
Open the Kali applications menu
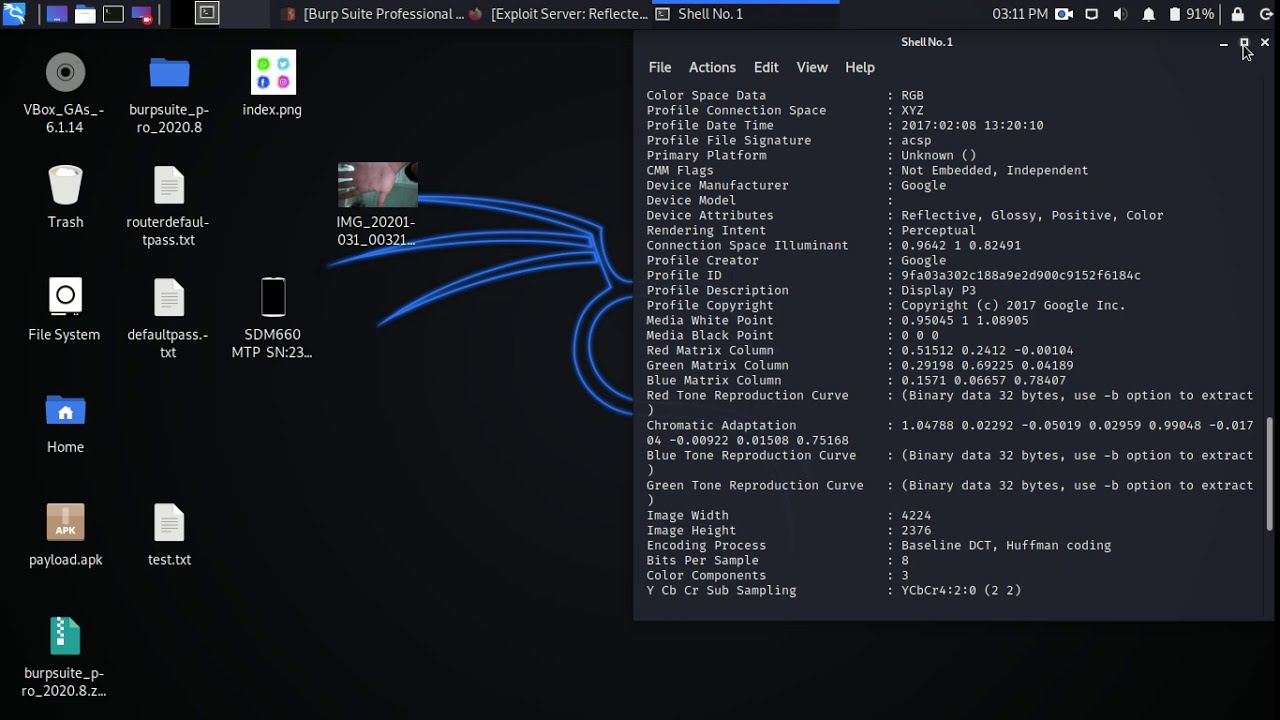coord(14,14)
